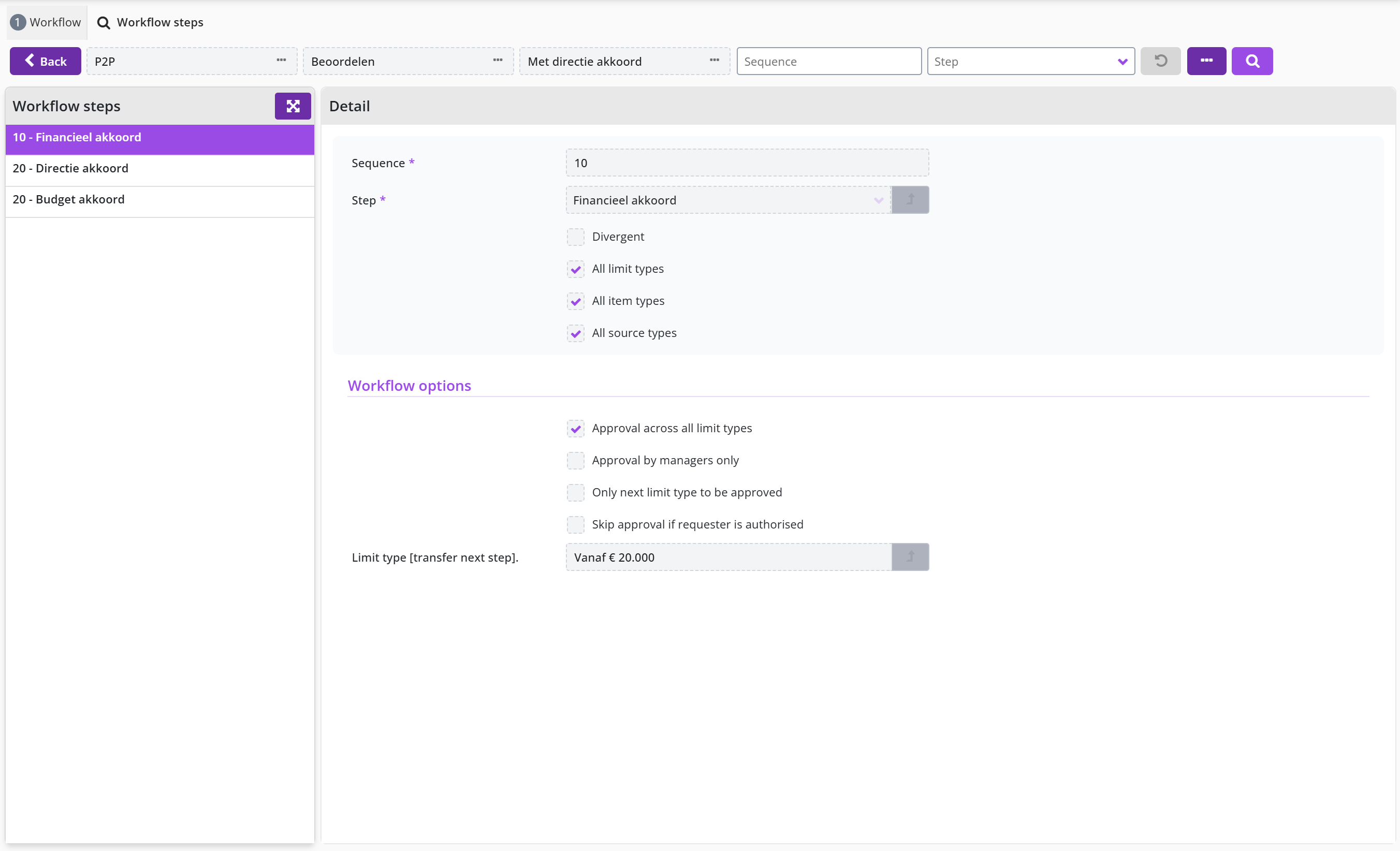Click navigate icon beside Financieel akkoord step
Image resolution: width=1400 pixels, height=851 pixels.
(910, 200)
